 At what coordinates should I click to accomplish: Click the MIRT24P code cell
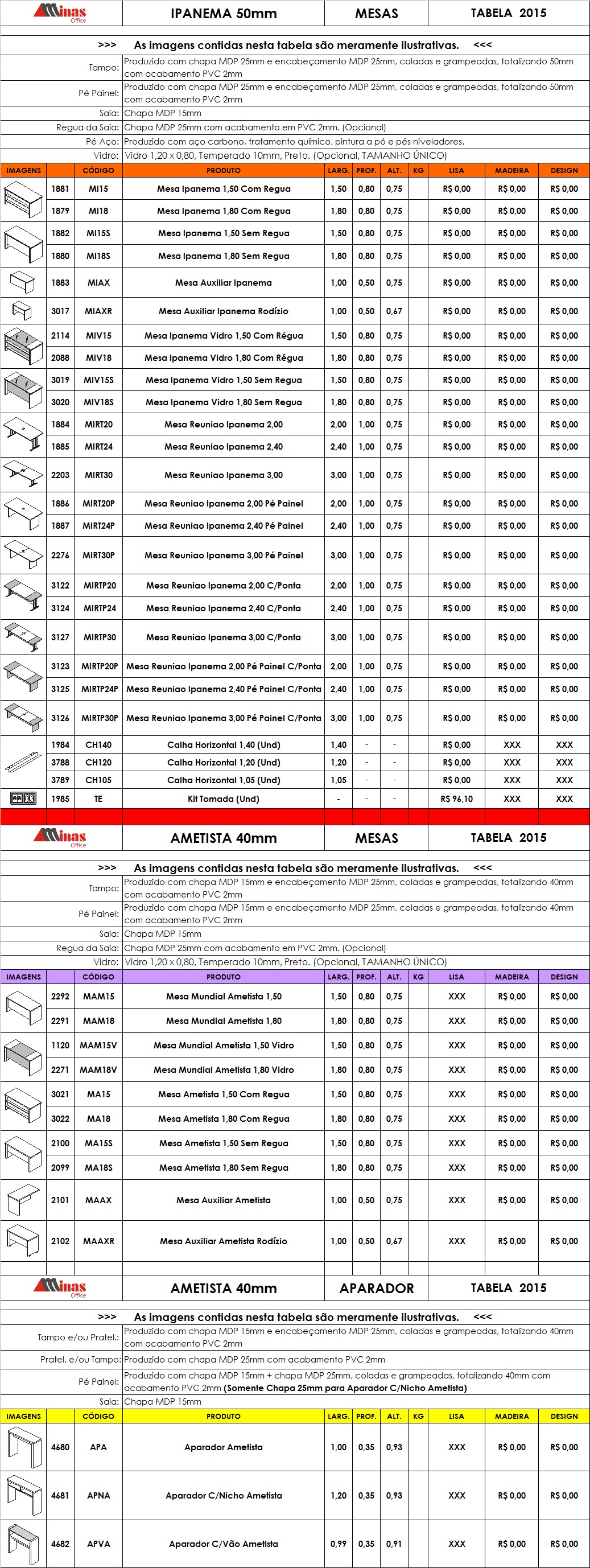coord(98,525)
